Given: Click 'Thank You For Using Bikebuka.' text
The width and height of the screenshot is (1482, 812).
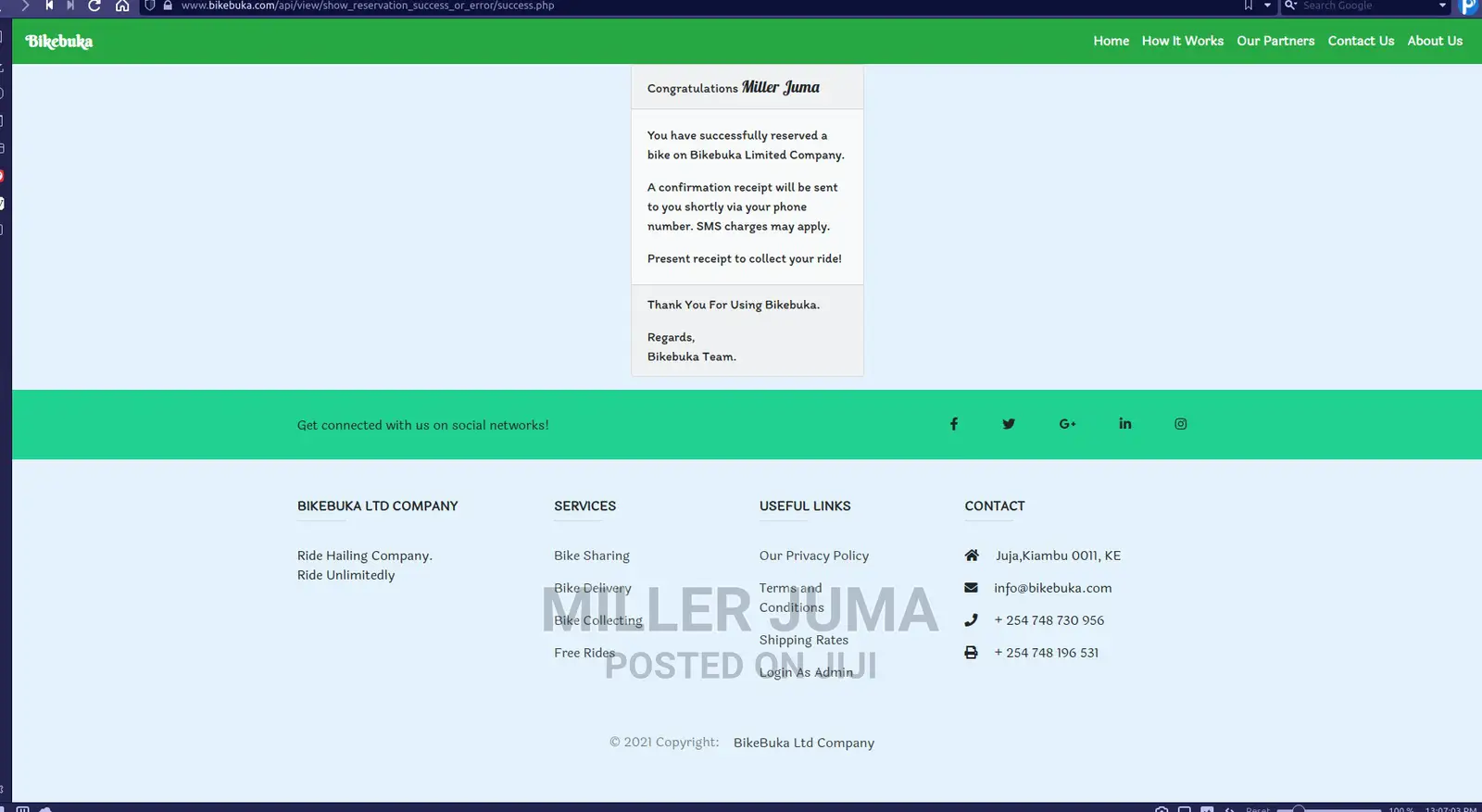Looking at the screenshot, I should point(734,305).
